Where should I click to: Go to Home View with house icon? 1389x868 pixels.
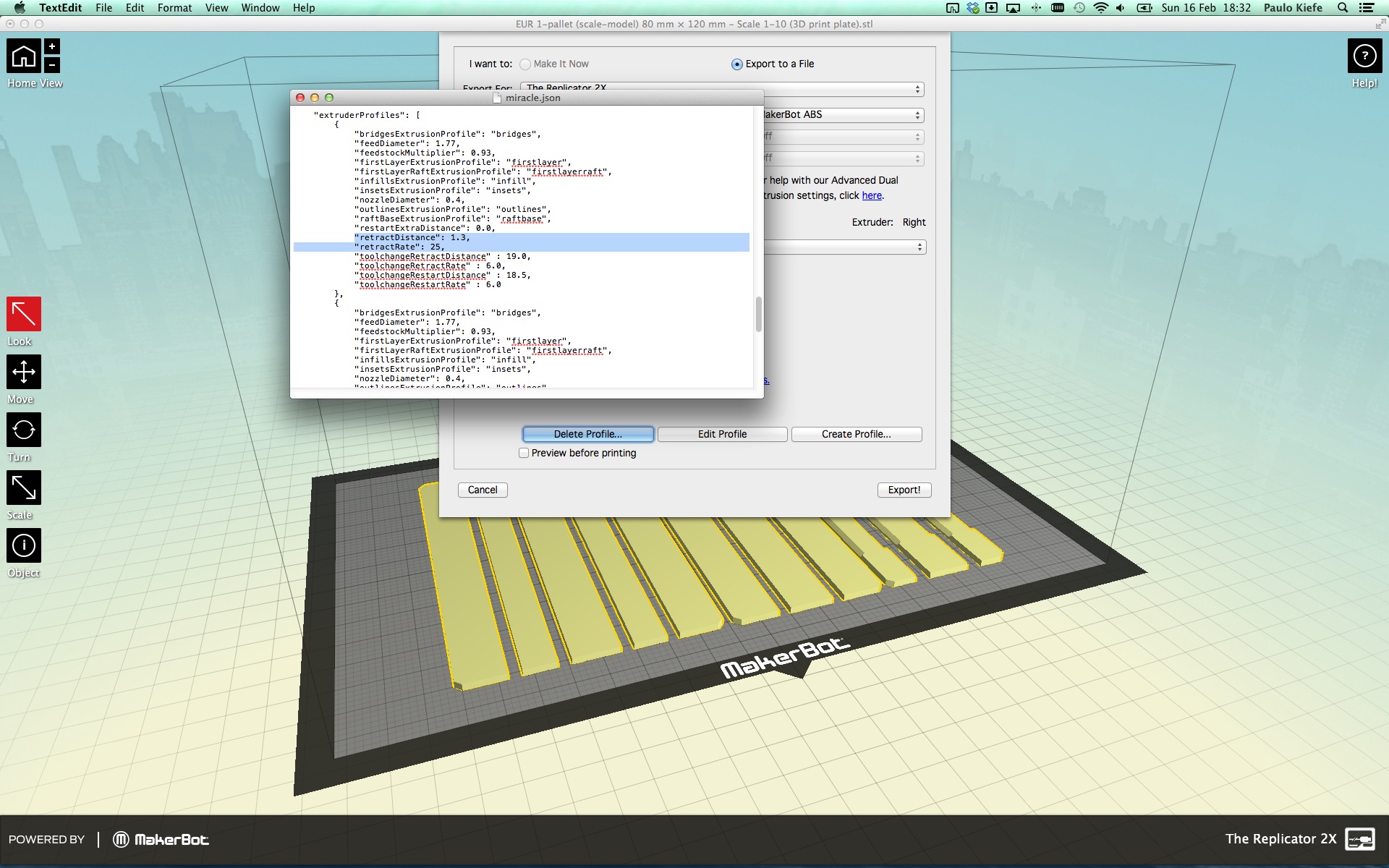tap(24, 56)
